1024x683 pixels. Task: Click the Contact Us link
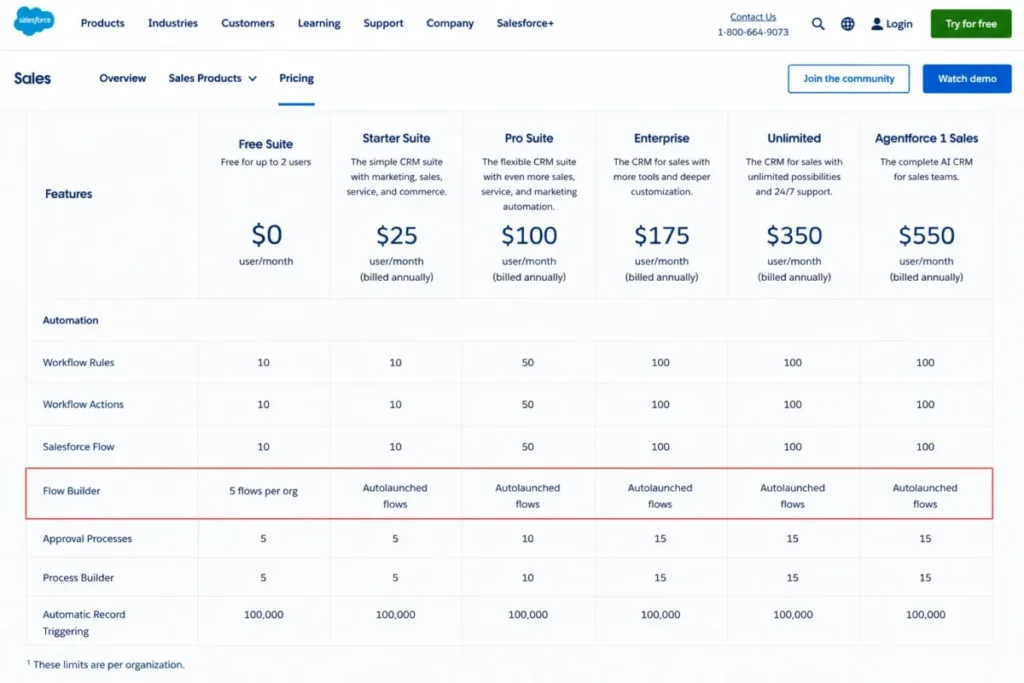click(x=753, y=17)
